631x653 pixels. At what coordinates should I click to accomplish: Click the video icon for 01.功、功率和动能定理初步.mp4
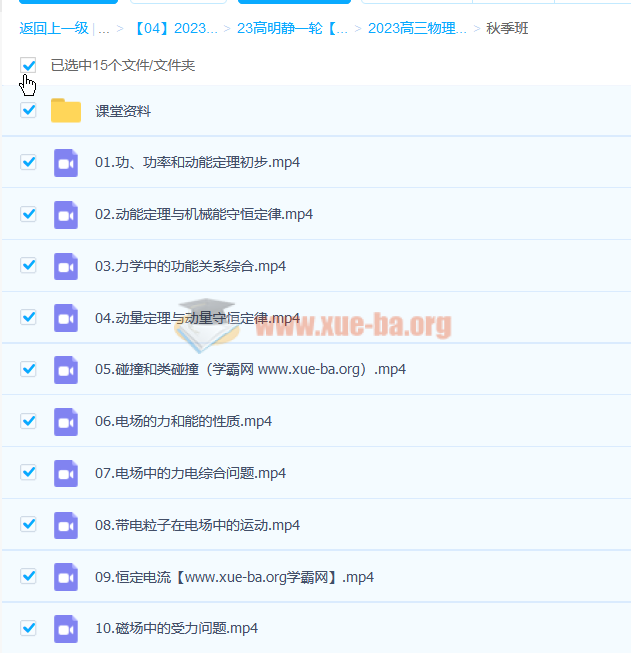66,162
